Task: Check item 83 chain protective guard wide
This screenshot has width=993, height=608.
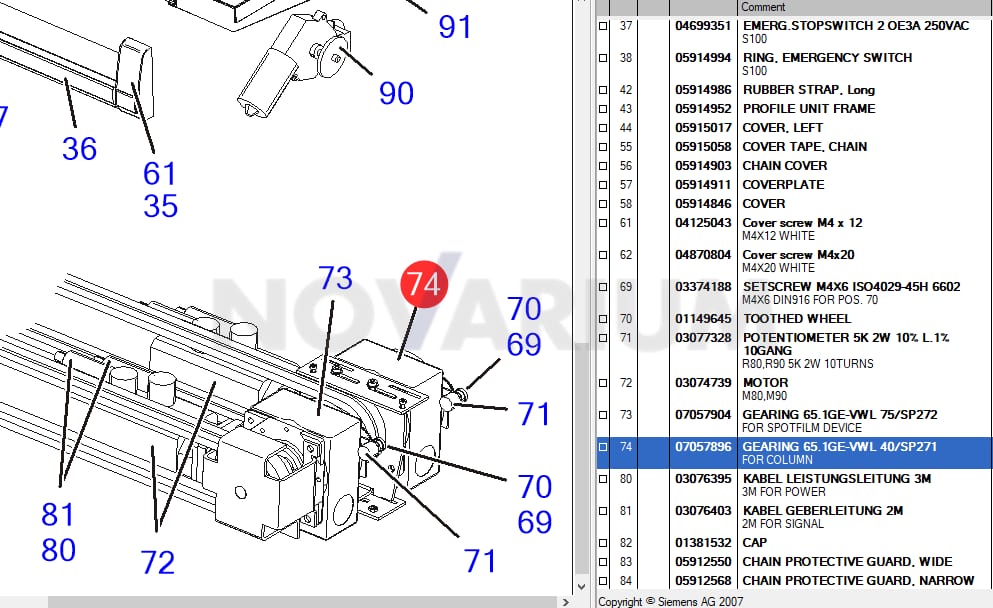Action: tap(603, 562)
